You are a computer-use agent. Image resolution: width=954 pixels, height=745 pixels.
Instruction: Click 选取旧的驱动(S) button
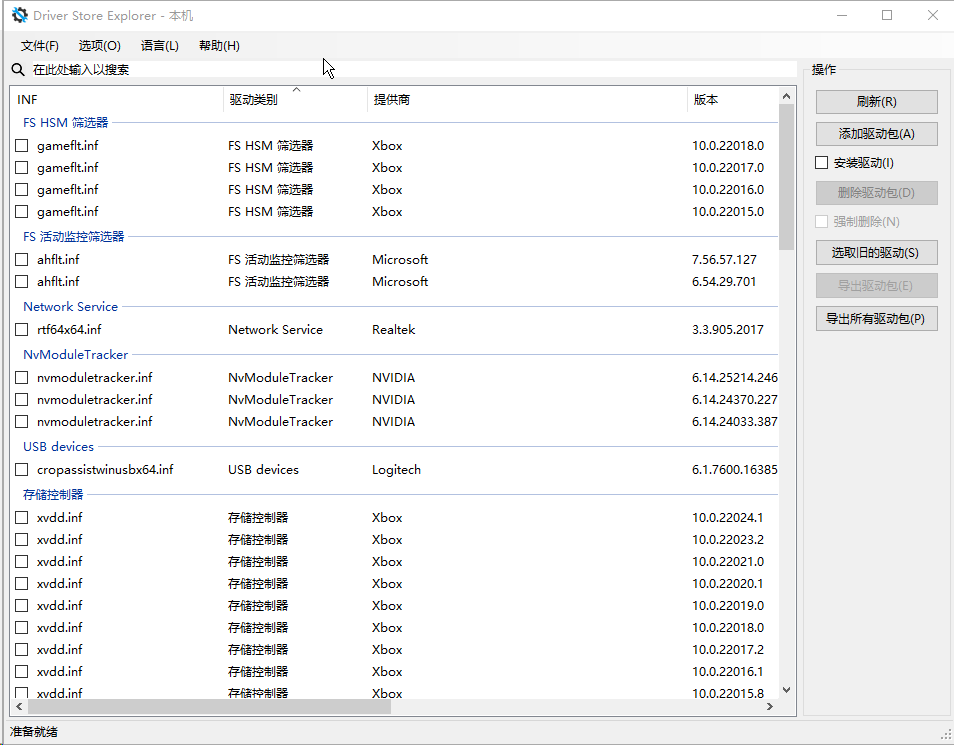coord(876,252)
